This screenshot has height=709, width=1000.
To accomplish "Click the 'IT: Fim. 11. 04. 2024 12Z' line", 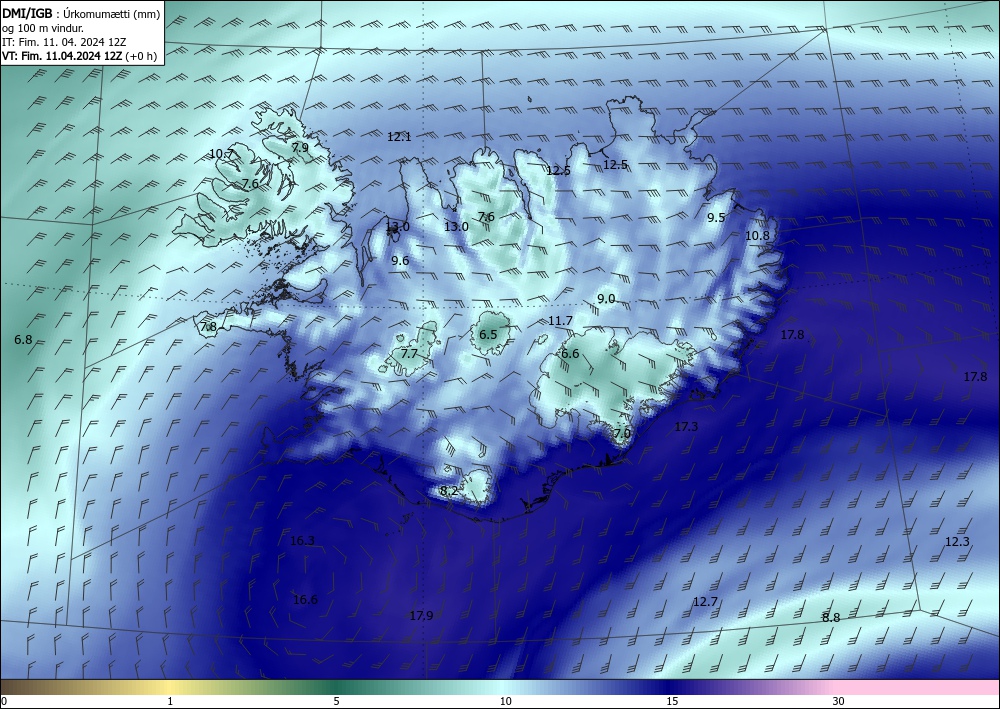I will (x=64, y=42).
